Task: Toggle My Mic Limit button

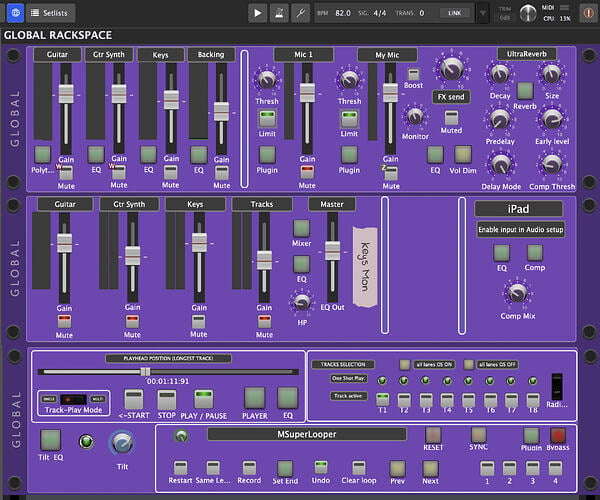Action: click(x=349, y=118)
